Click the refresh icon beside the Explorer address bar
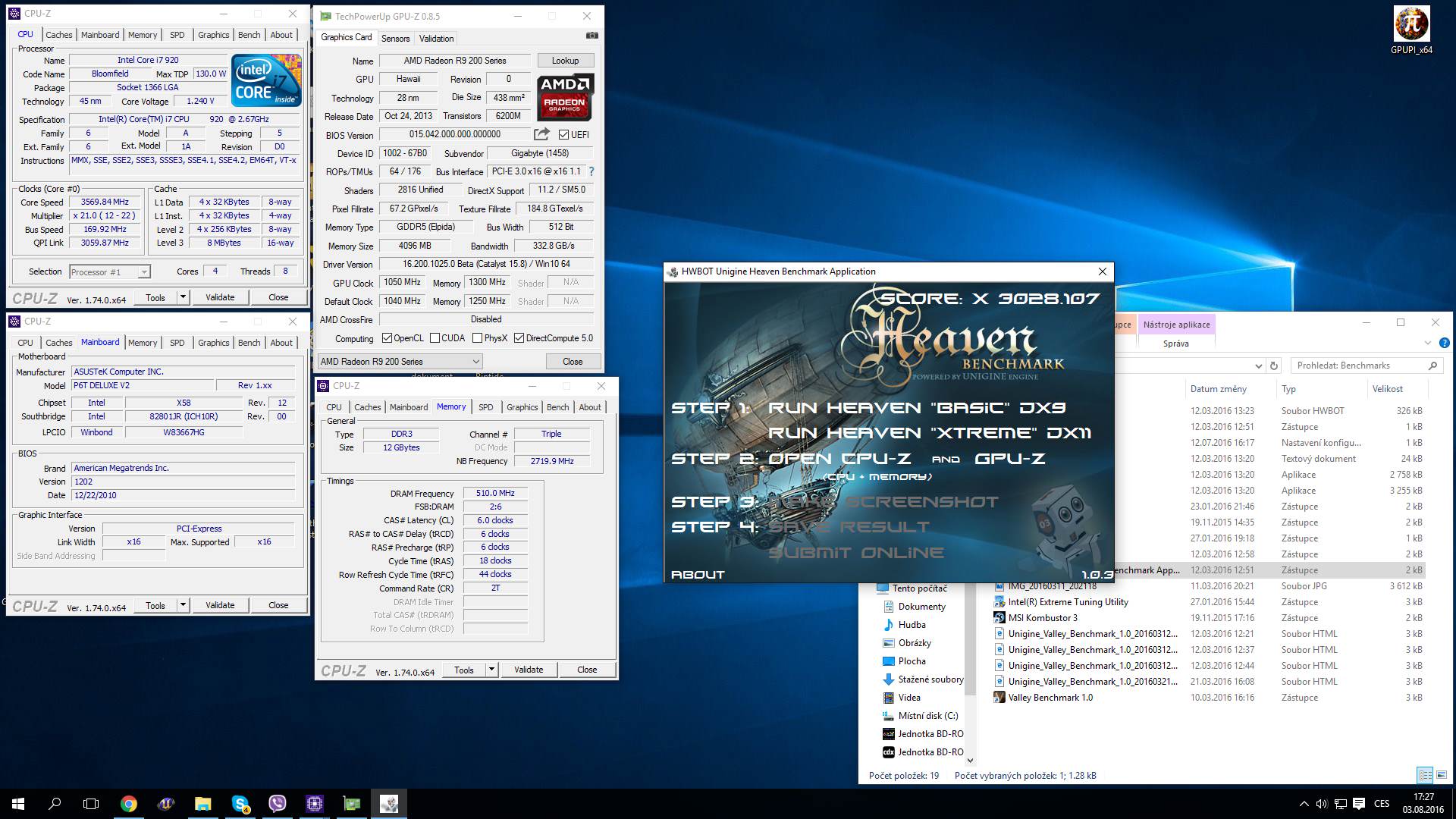The width and height of the screenshot is (1456, 819). (1274, 366)
